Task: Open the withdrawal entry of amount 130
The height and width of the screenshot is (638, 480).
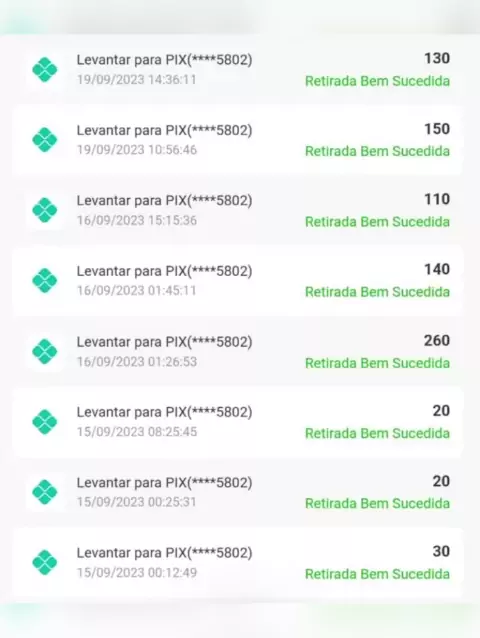Action: click(238, 70)
